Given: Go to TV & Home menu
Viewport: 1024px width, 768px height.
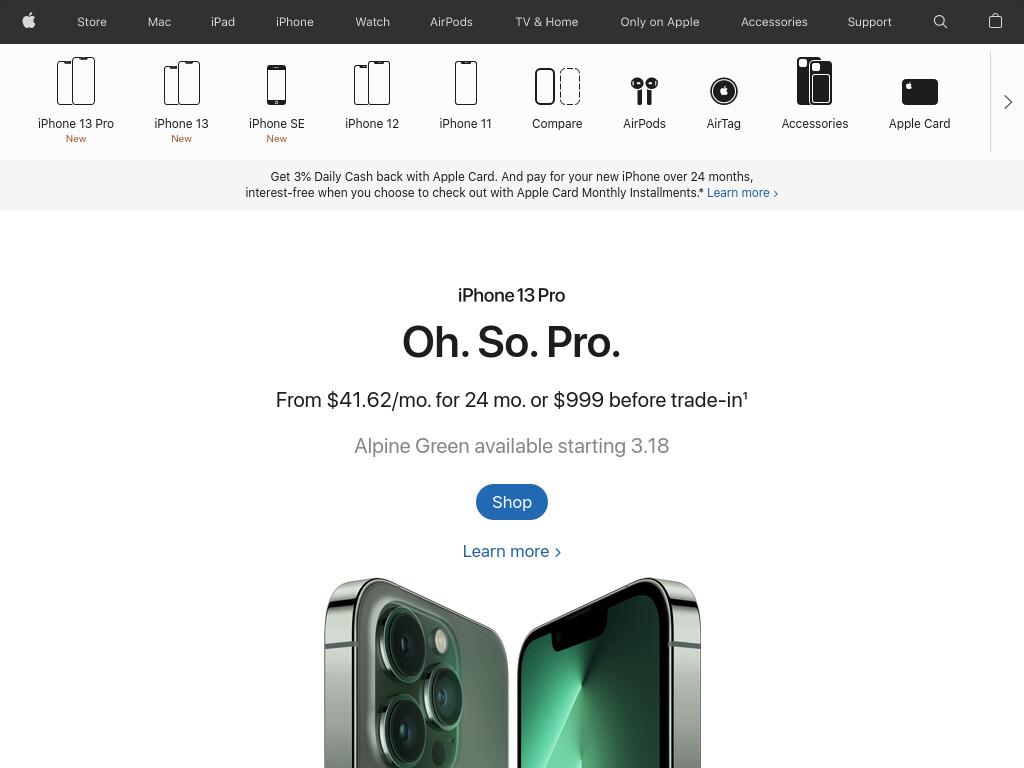Looking at the screenshot, I should click(547, 22).
